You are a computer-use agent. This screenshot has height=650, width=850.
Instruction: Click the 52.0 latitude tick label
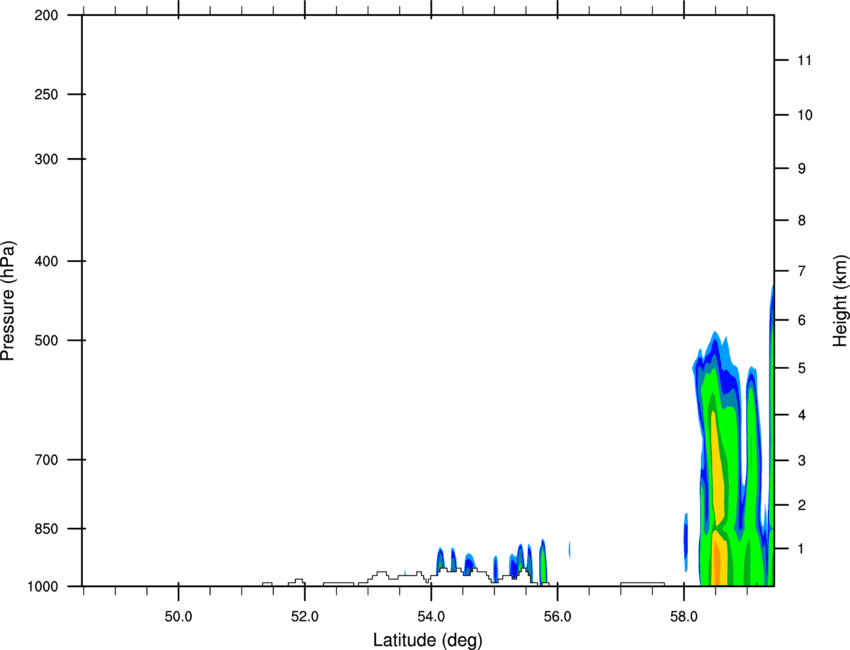[x=305, y=616]
